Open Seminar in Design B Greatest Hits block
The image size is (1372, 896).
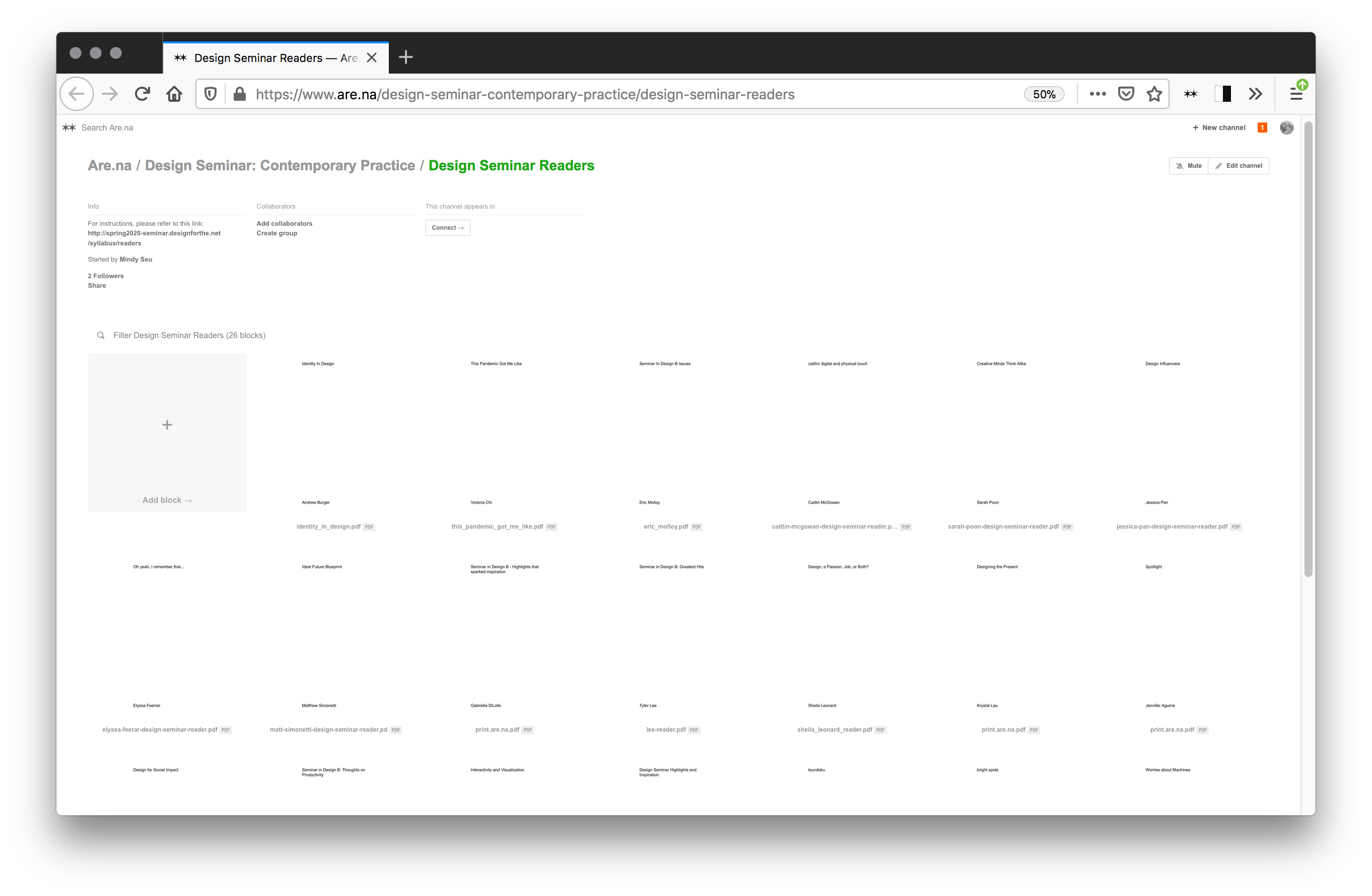tap(673, 636)
